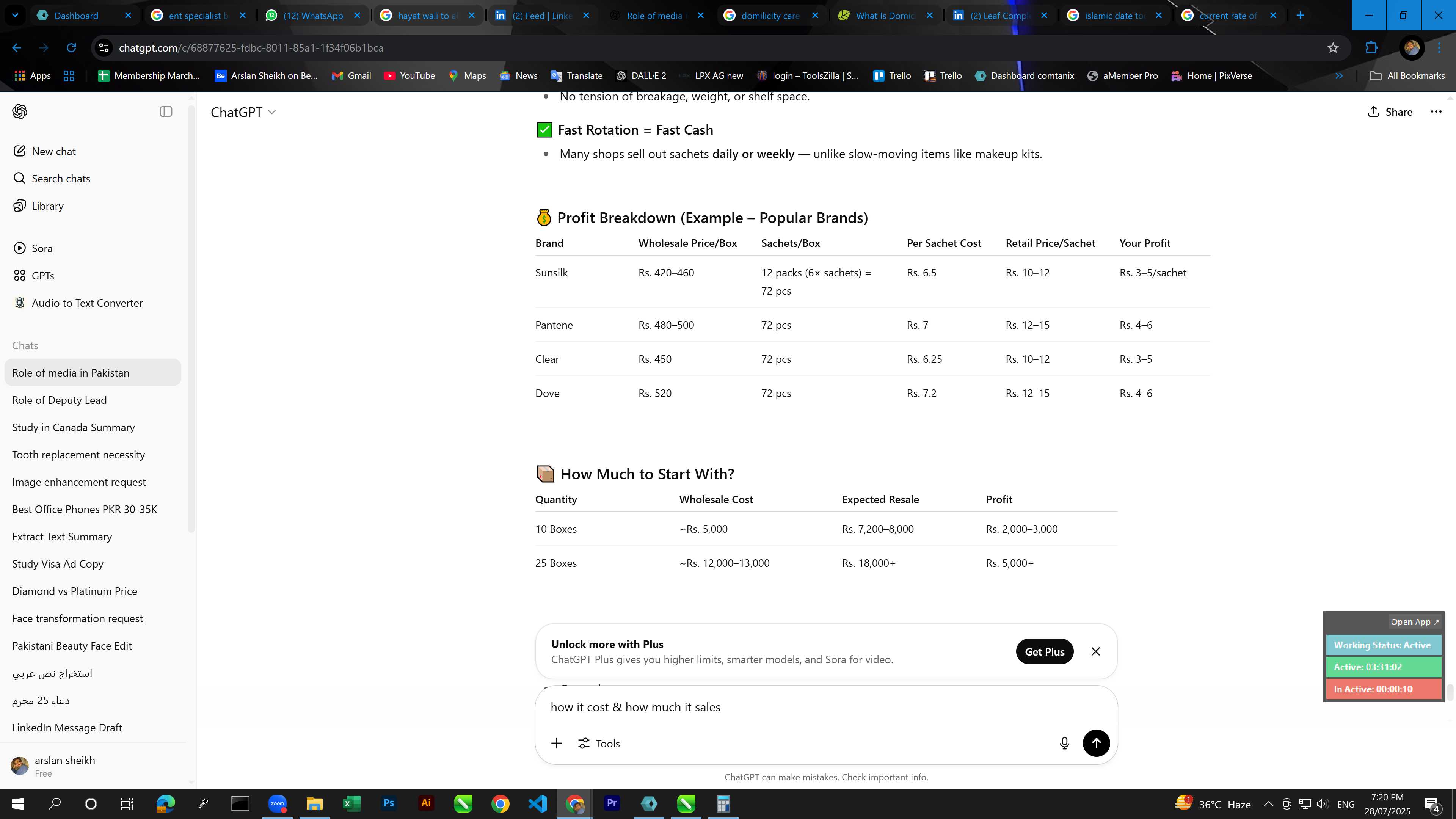The height and width of the screenshot is (819, 1456).
Task: Open Best Office Phones PKR 30-35K chat
Action: 93,509
